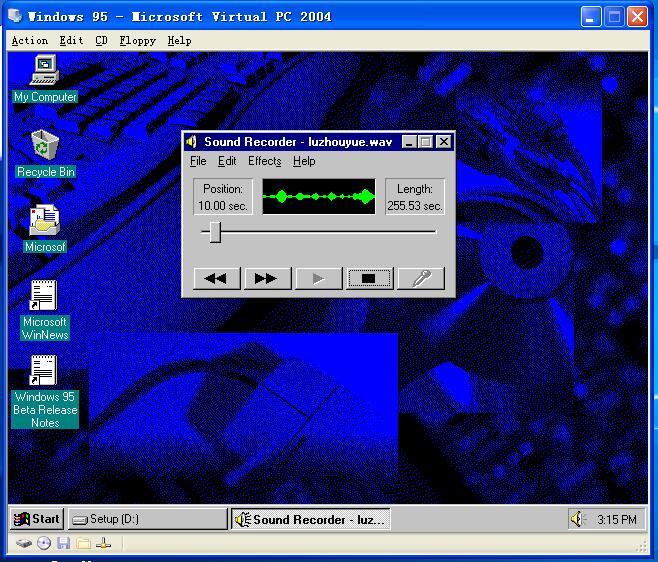The height and width of the screenshot is (562, 658).
Task: Click the floppy disk status icon
Action: [x=63, y=544]
